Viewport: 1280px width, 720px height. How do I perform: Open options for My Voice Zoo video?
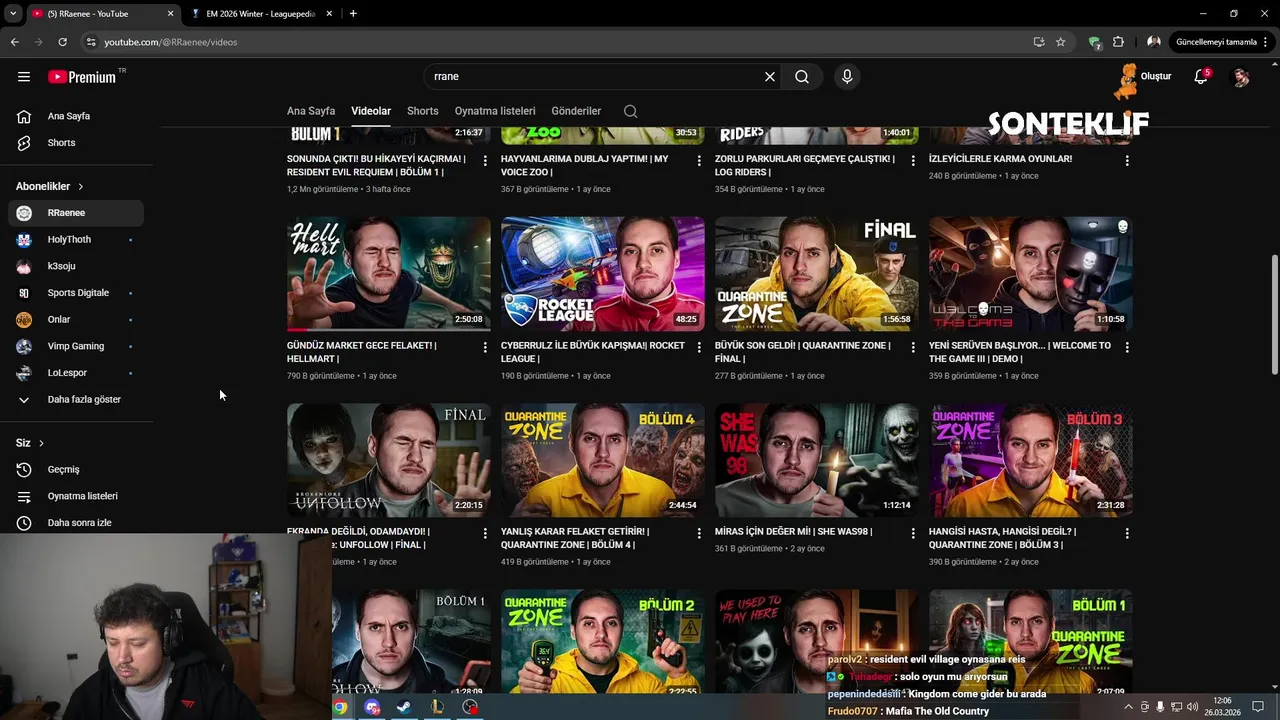(699, 160)
